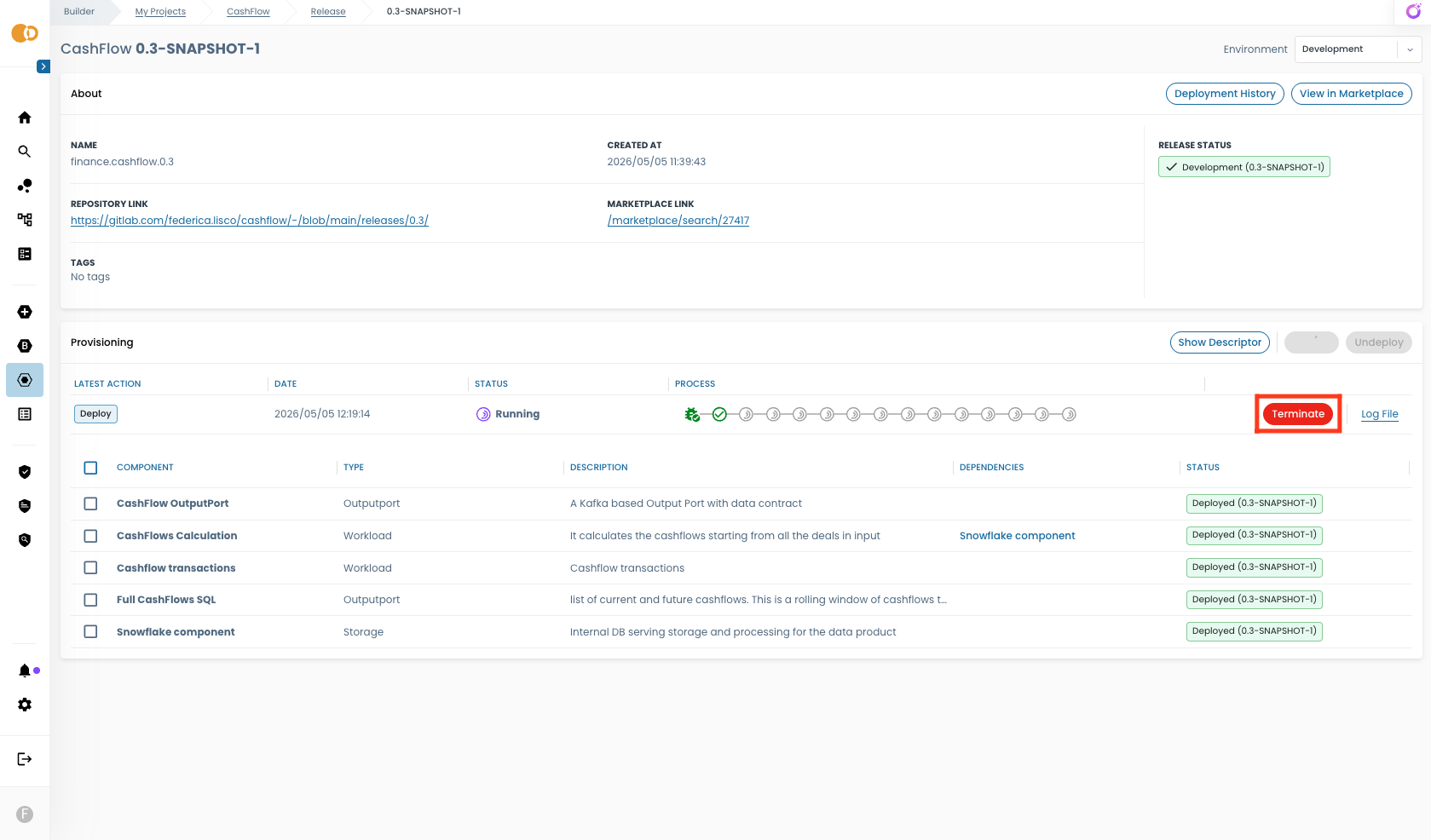Click the Running status spinner icon

(x=483, y=415)
